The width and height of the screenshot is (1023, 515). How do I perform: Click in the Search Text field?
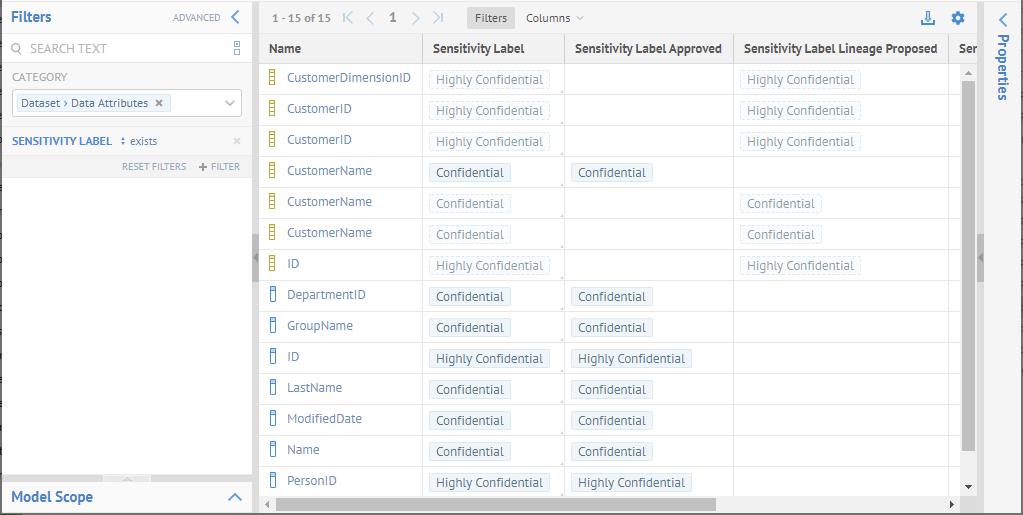pyautogui.click(x=120, y=48)
